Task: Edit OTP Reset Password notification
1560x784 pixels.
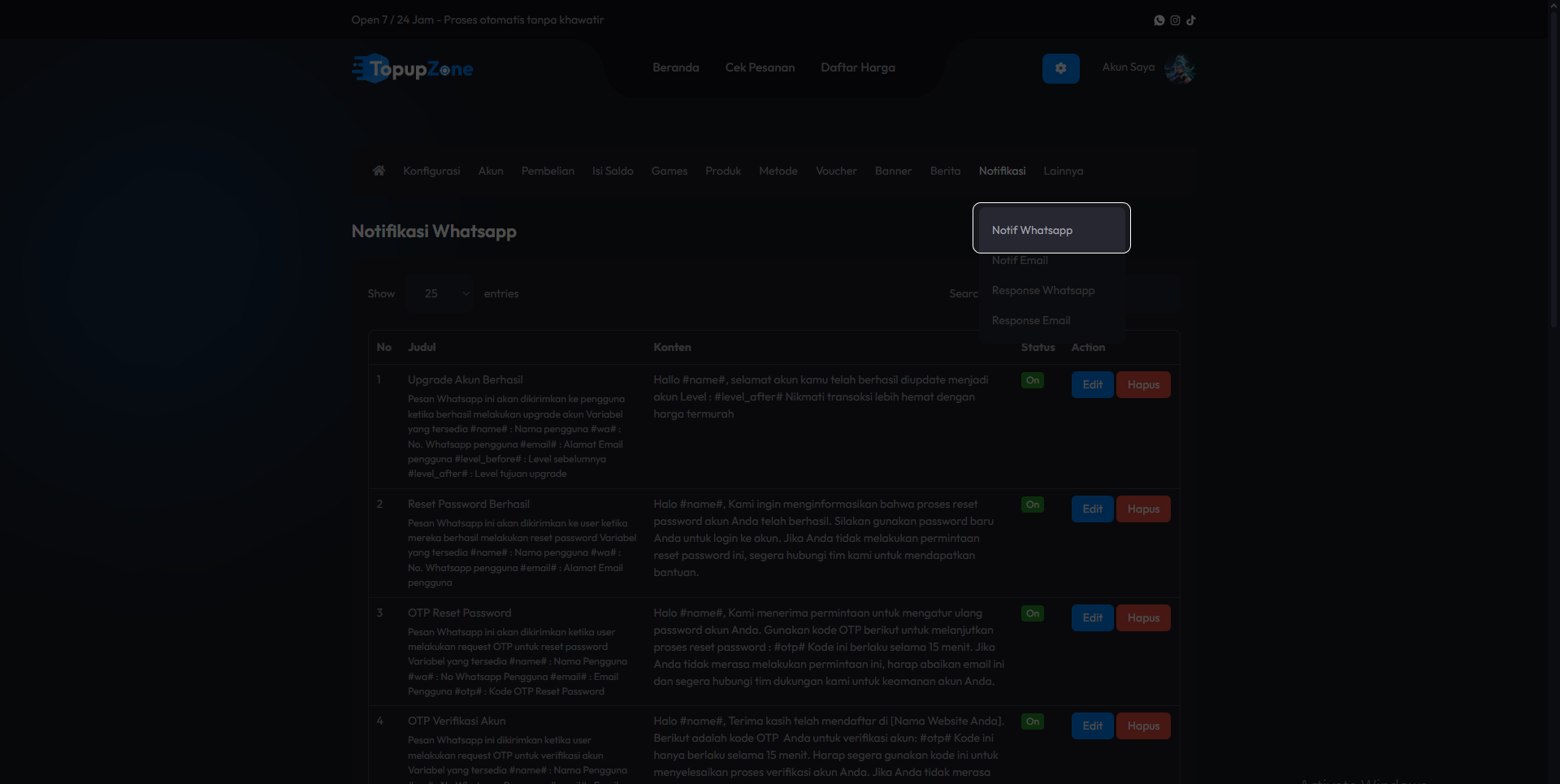Action: (1092, 617)
